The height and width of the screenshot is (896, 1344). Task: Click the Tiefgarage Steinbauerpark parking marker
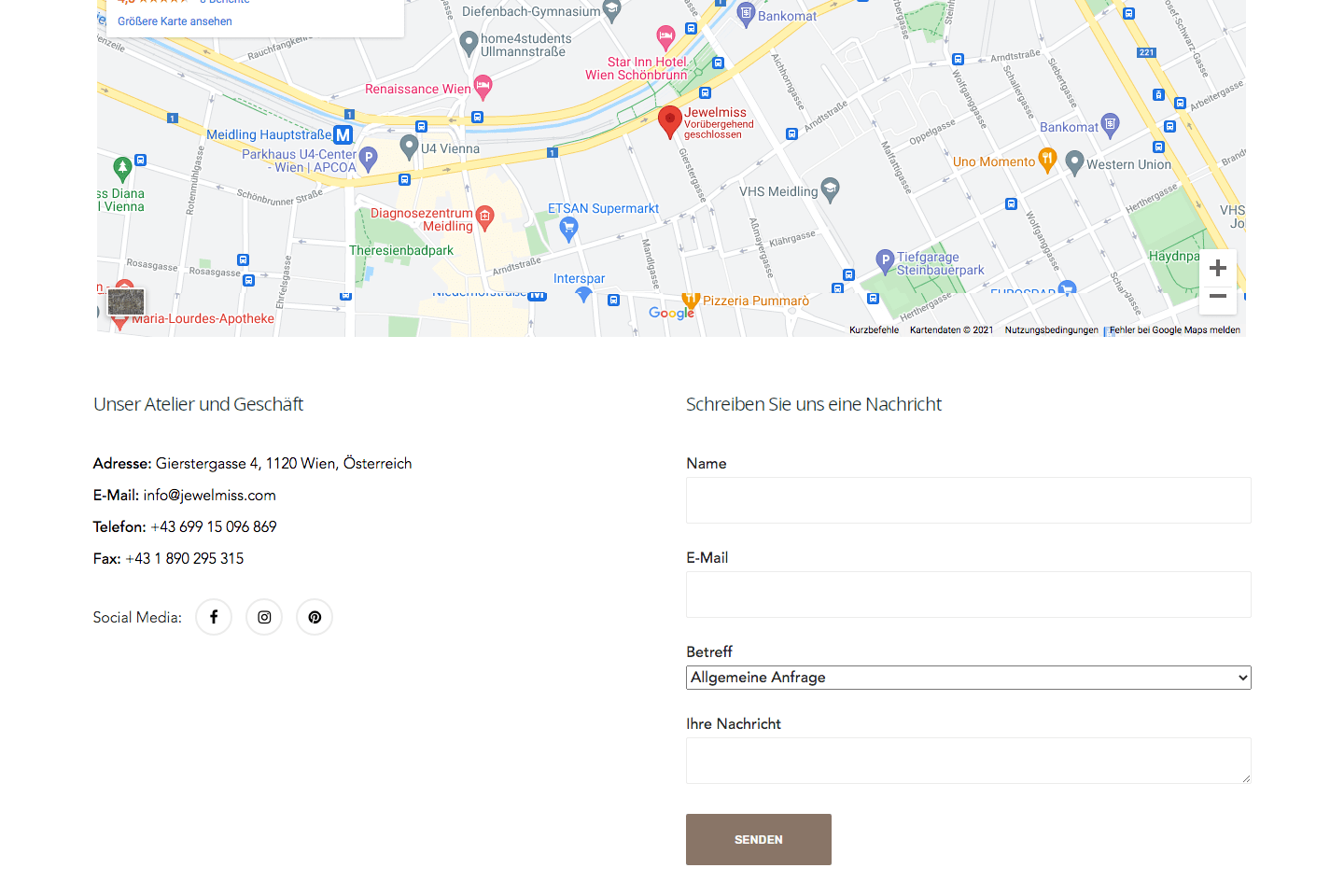pos(885,261)
